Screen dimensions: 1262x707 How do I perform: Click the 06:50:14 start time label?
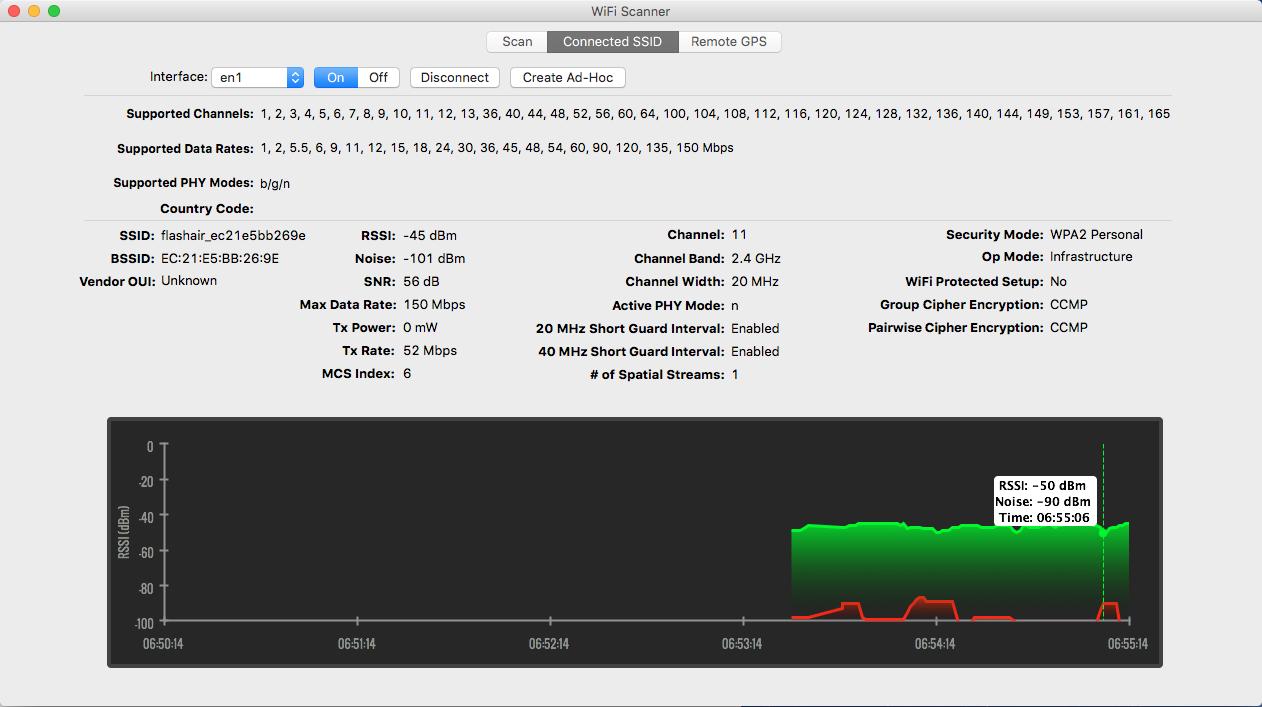163,644
